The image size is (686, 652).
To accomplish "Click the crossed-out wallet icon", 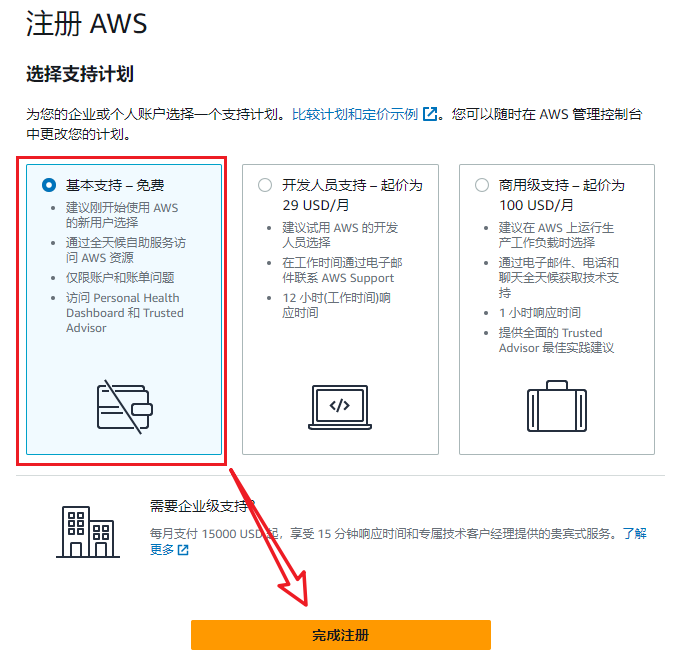I will click(124, 407).
